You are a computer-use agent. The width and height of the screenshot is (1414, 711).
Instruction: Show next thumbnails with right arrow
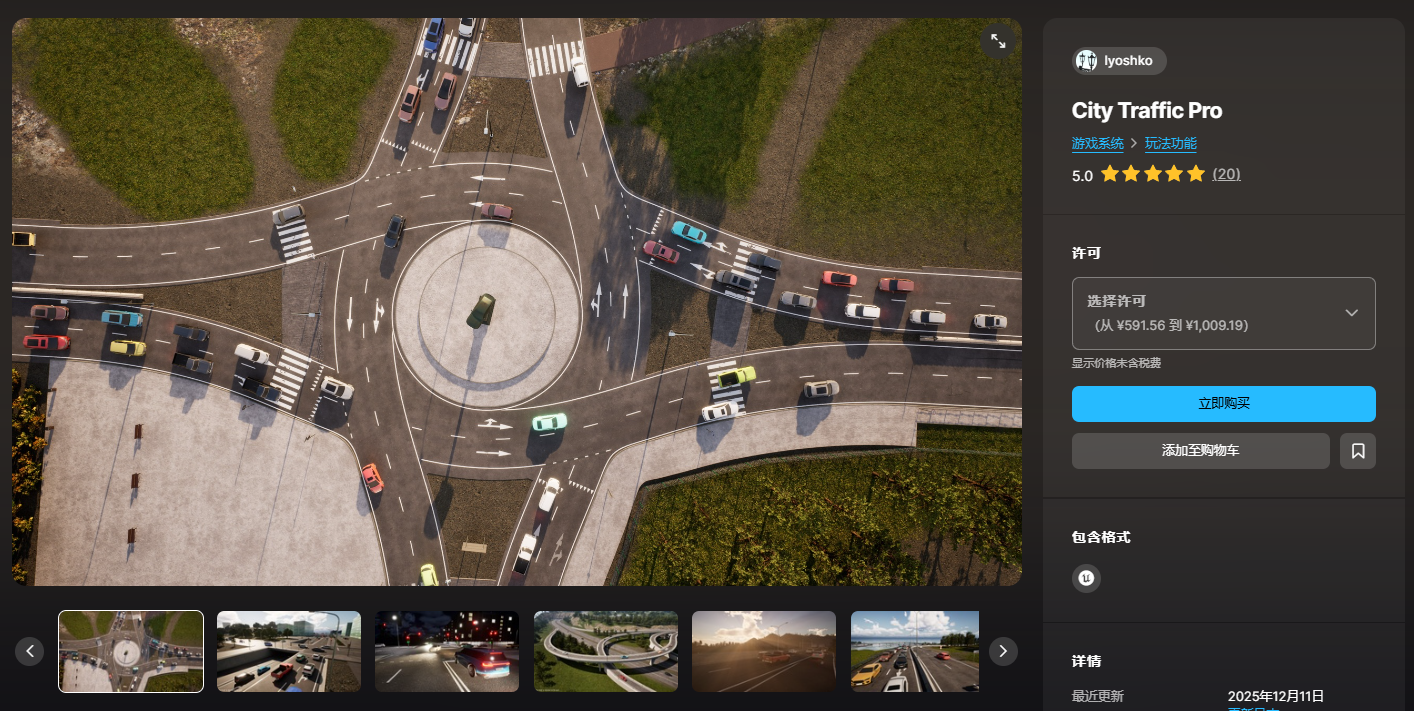[1003, 652]
